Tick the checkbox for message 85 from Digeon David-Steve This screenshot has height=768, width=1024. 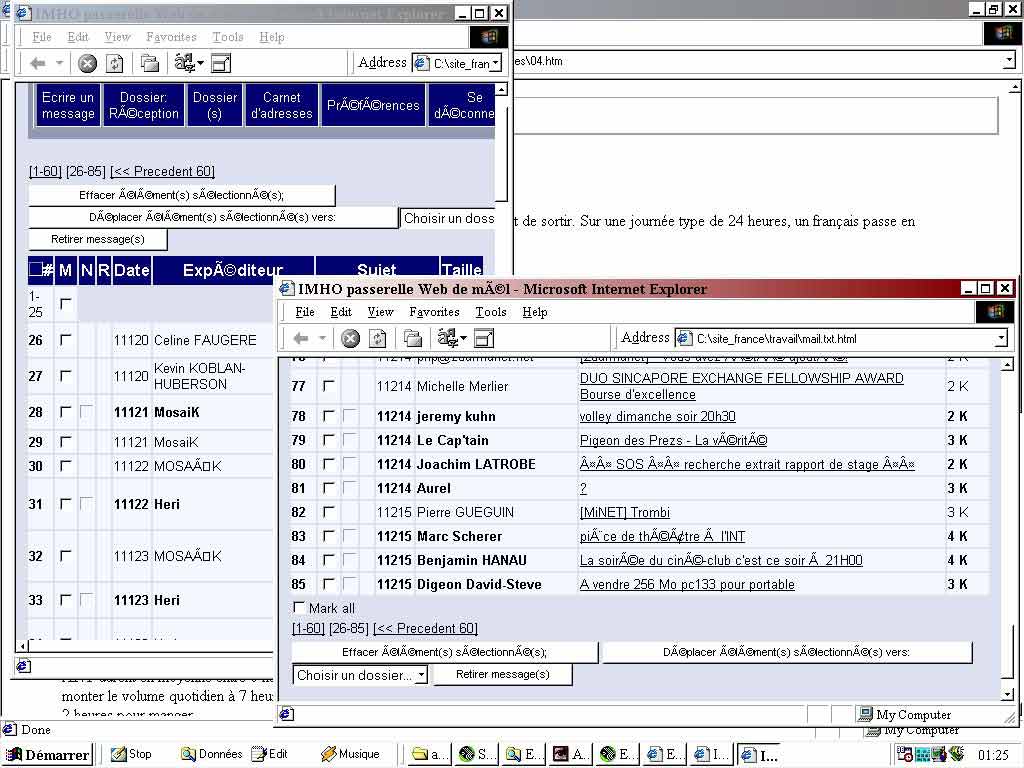click(x=328, y=584)
